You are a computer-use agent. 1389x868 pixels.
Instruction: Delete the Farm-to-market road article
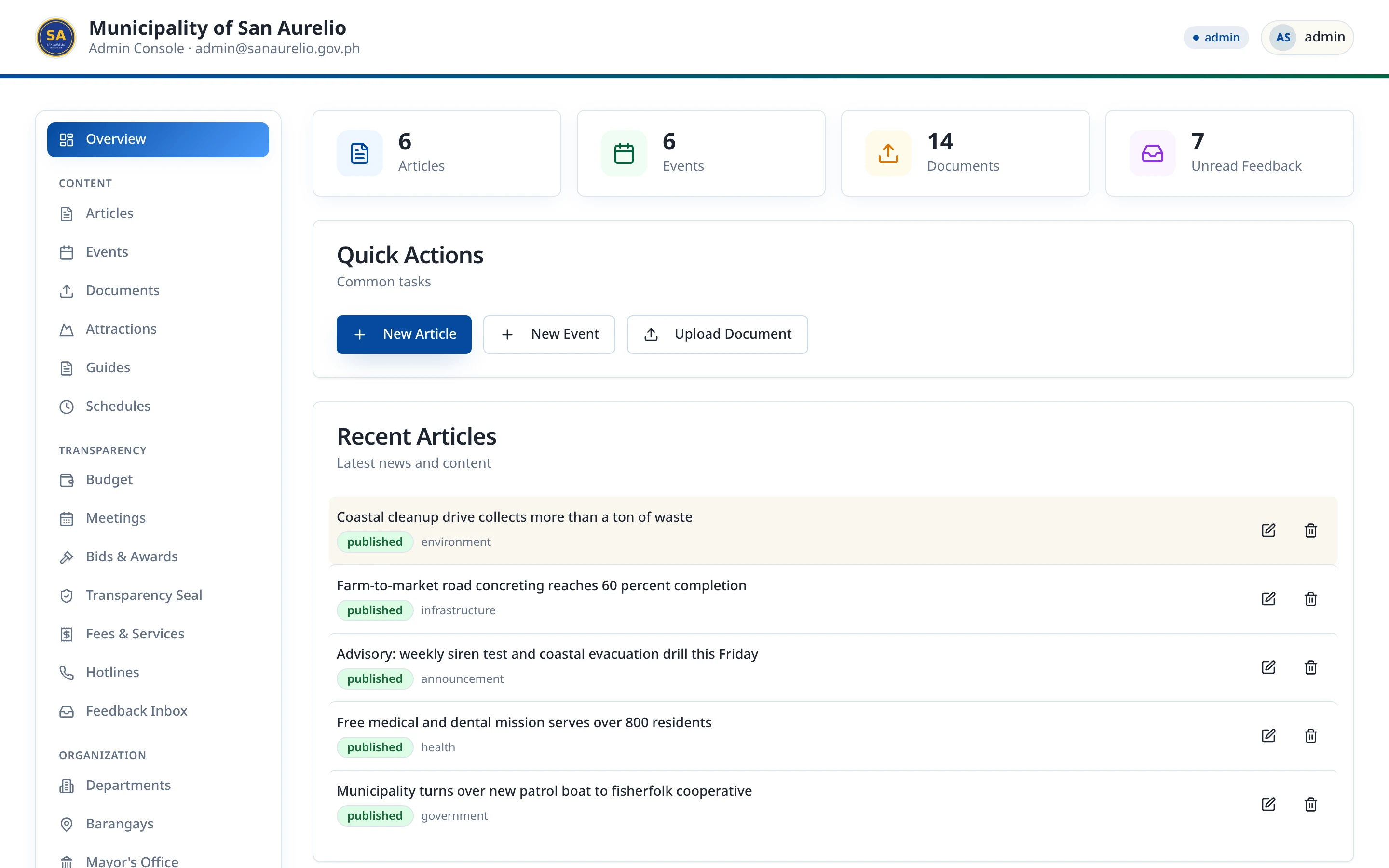pos(1311,599)
